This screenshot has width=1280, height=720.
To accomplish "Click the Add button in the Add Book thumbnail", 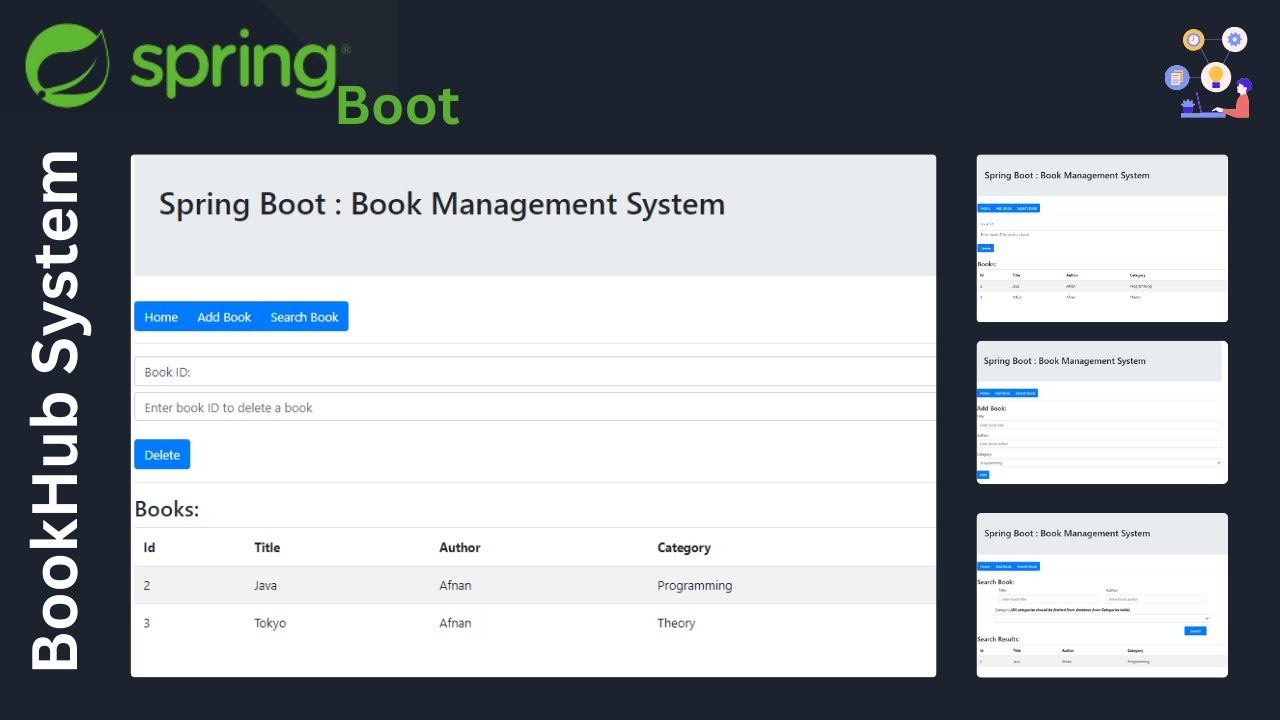I will point(983,475).
